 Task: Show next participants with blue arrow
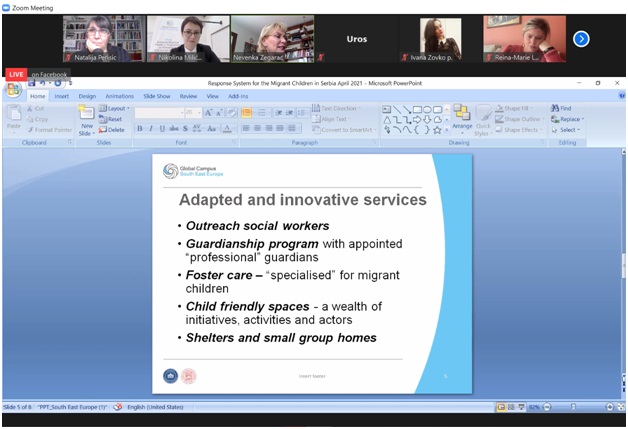(581, 39)
